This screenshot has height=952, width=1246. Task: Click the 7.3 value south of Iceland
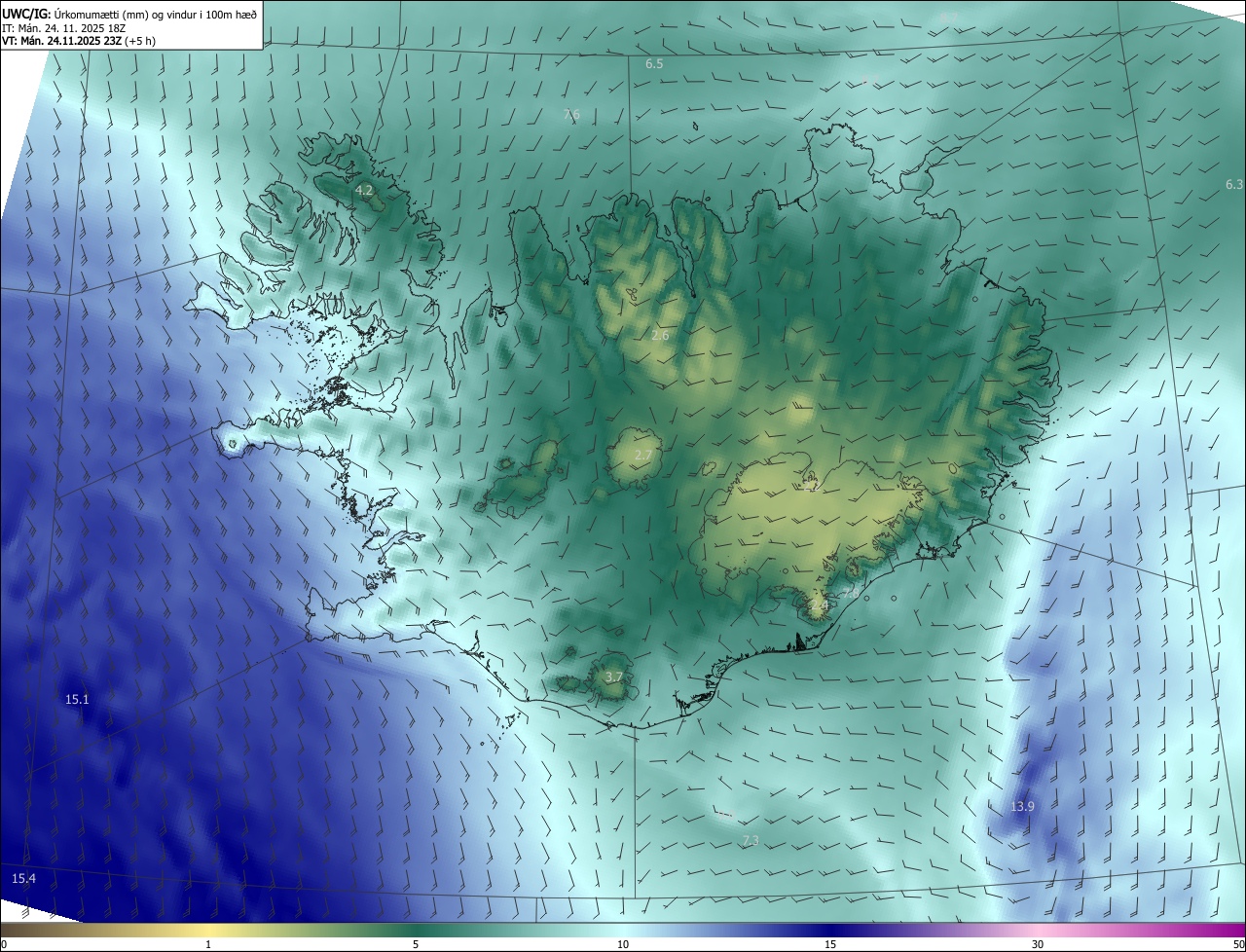751,841
